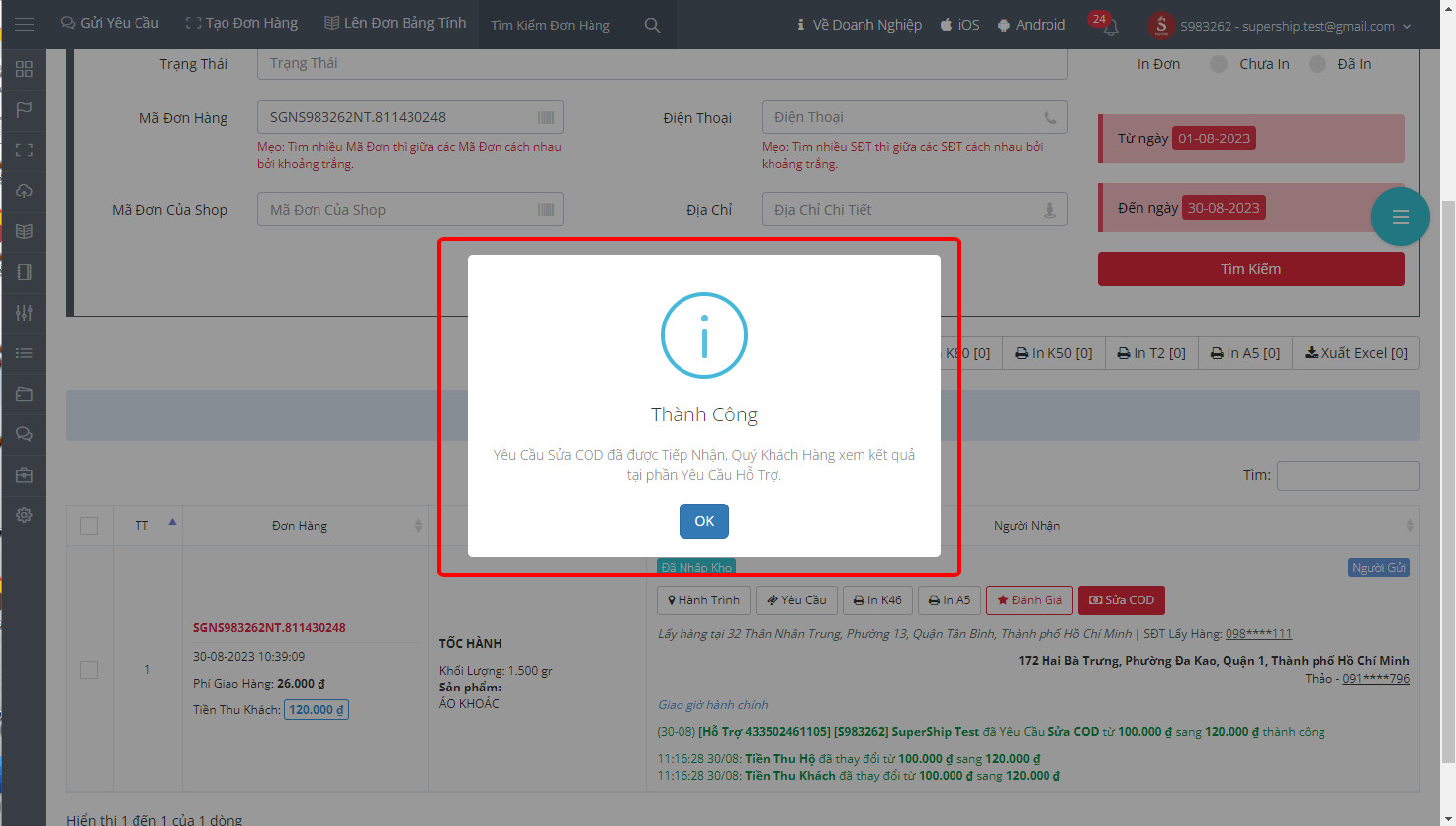Viewport: 1456px width, 826px height.
Task: Click the 120.000 ₫ Tiền Thu Khách badge
Action: pyautogui.click(x=317, y=710)
